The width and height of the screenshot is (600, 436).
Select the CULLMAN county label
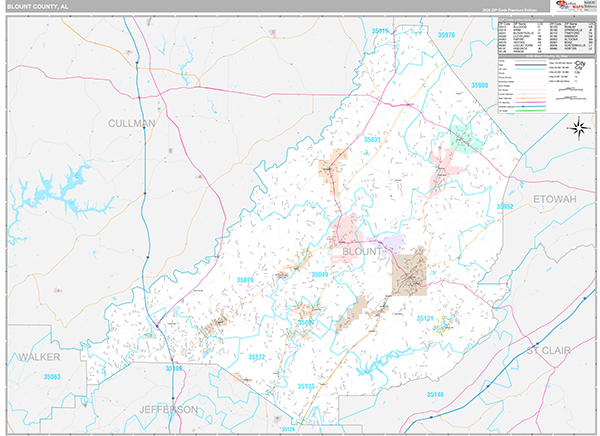132,123
